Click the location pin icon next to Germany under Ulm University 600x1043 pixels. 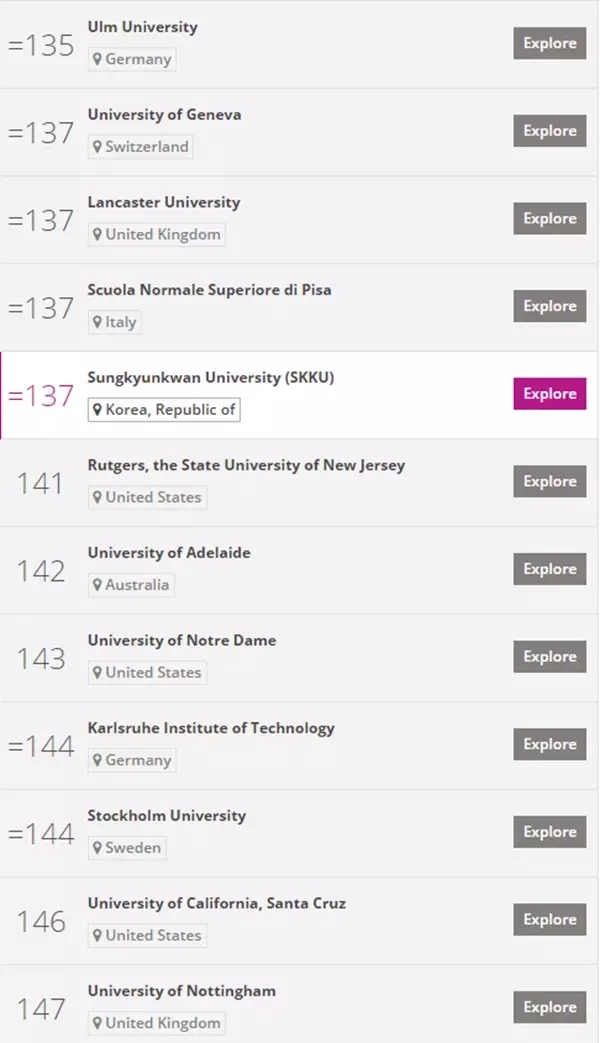point(97,59)
